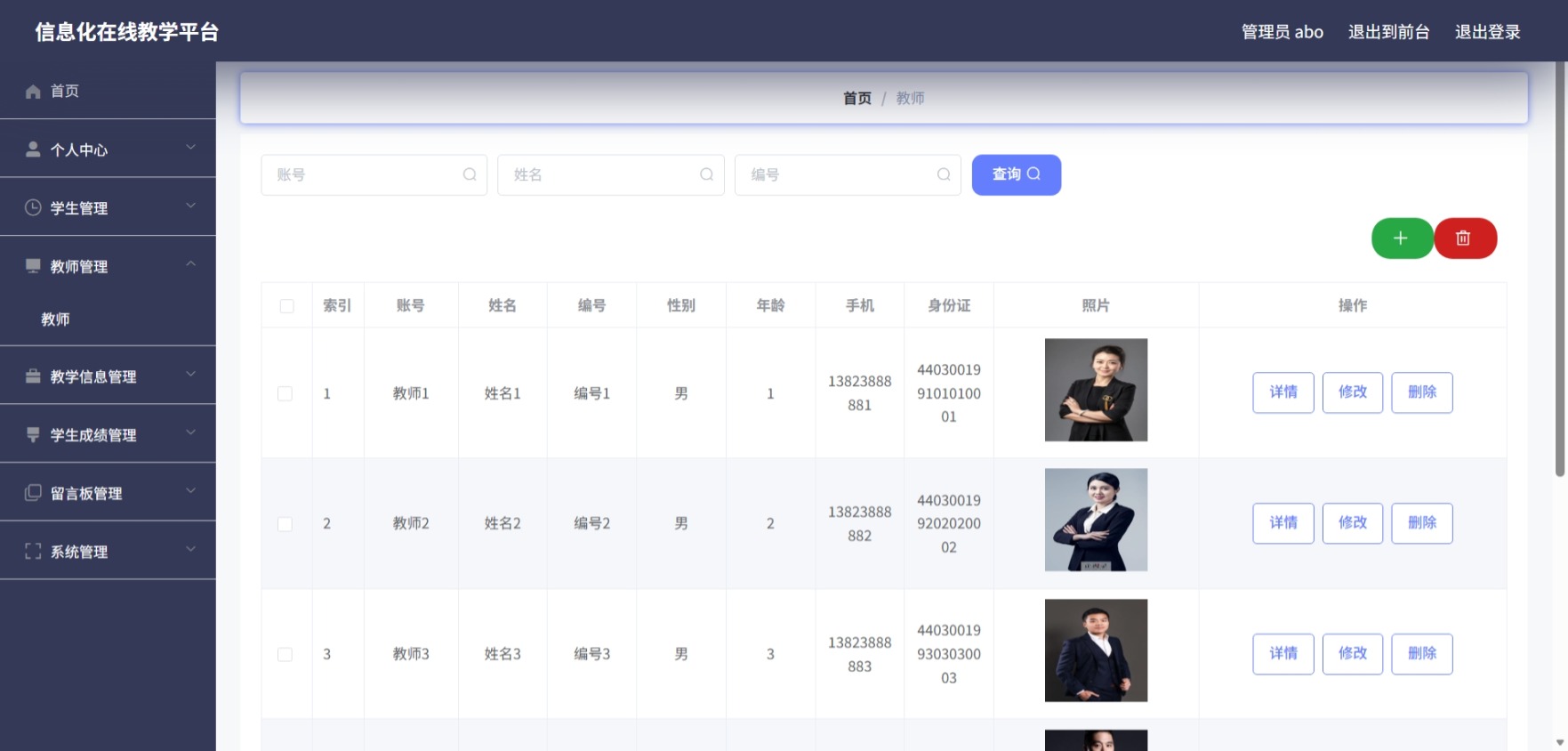The width and height of the screenshot is (1568, 751).
Task: Click the frame icon beside 系统管理
Action: point(33,552)
